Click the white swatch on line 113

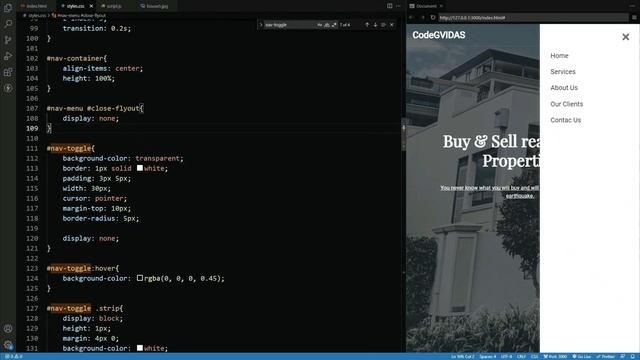140,168
